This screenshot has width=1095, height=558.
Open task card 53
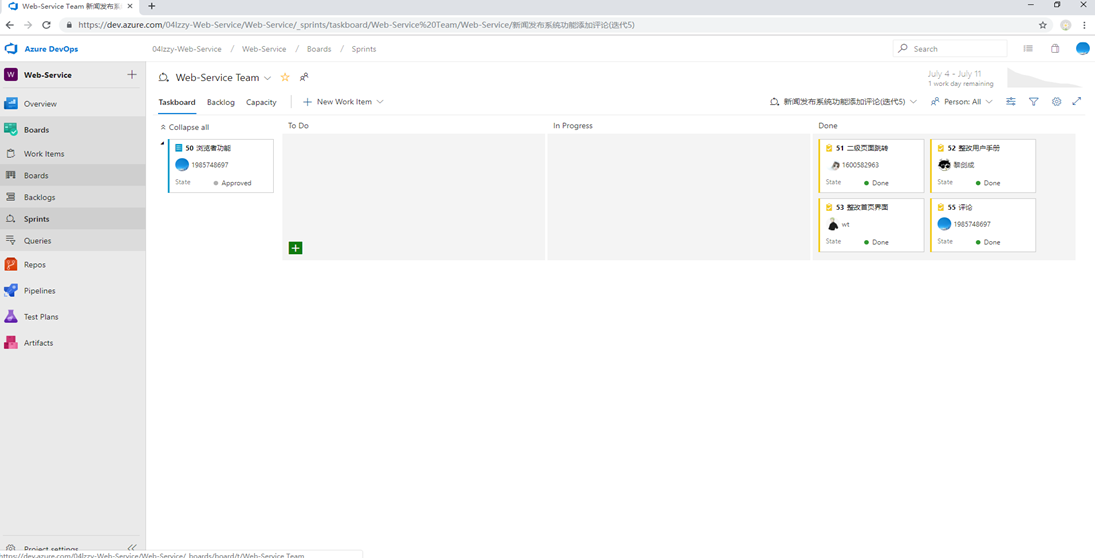pos(871,225)
